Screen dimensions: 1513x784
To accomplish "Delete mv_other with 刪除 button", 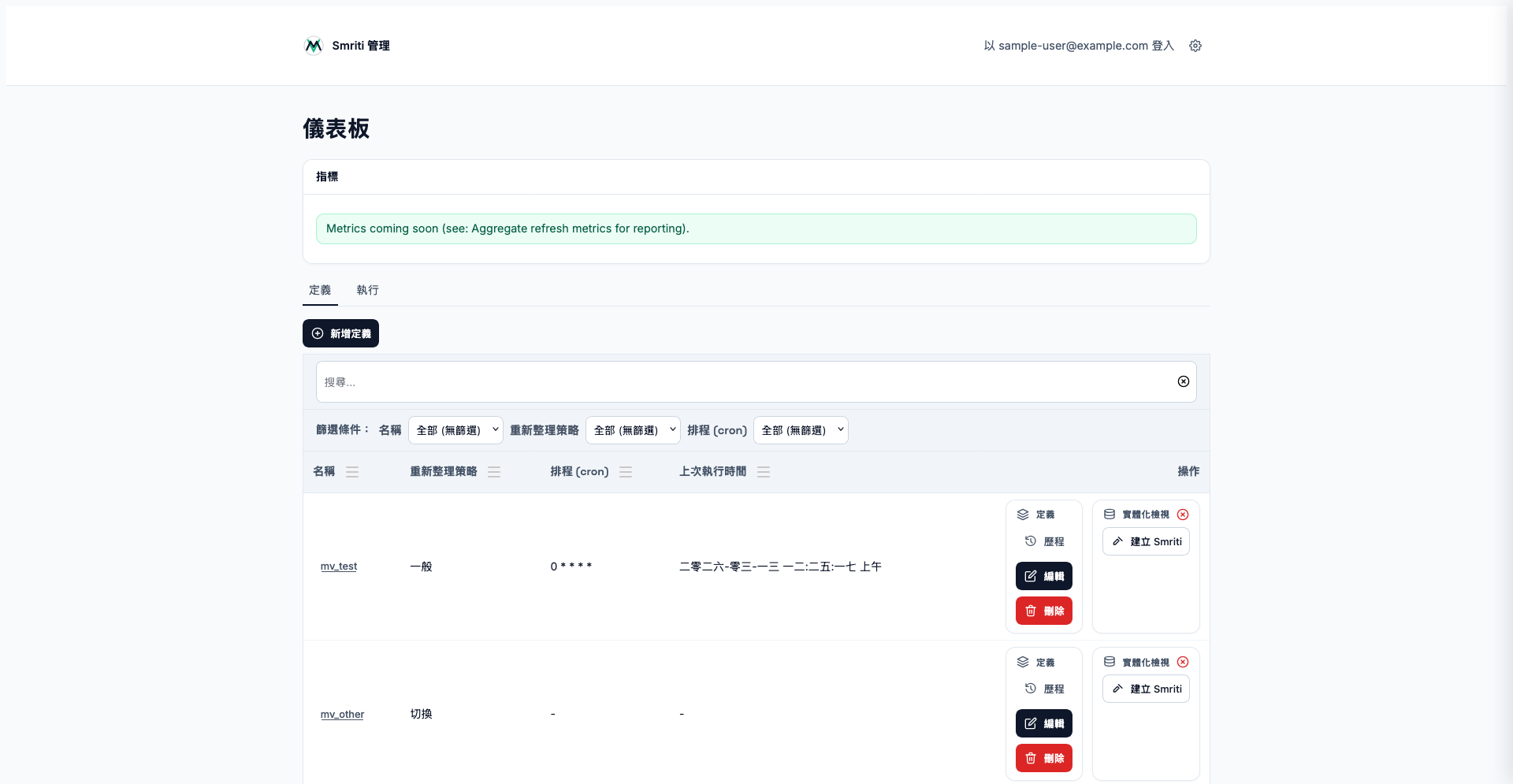I will click(1043, 758).
